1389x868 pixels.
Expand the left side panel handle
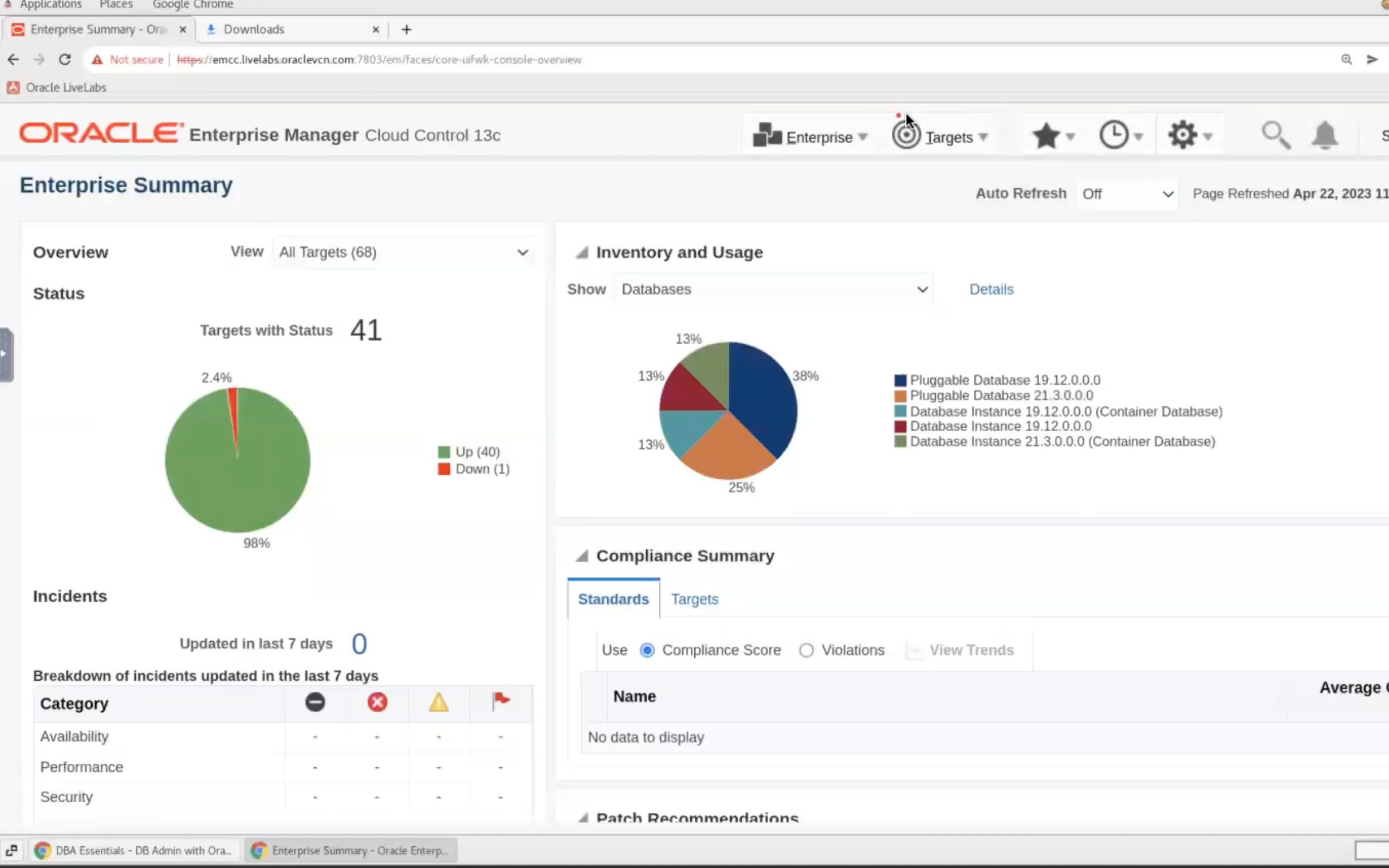click(6, 354)
